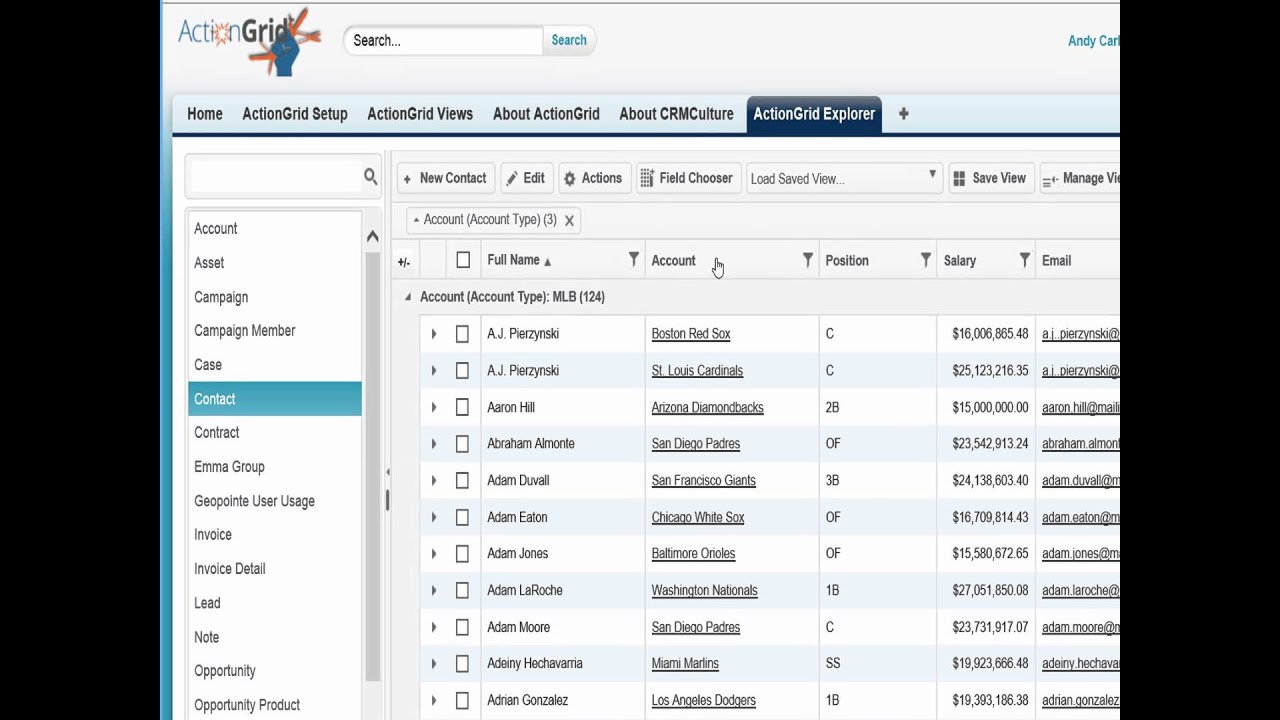The image size is (1280, 720).
Task: Click the sidebar search magnifier icon
Action: pyautogui.click(x=371, y=177)
